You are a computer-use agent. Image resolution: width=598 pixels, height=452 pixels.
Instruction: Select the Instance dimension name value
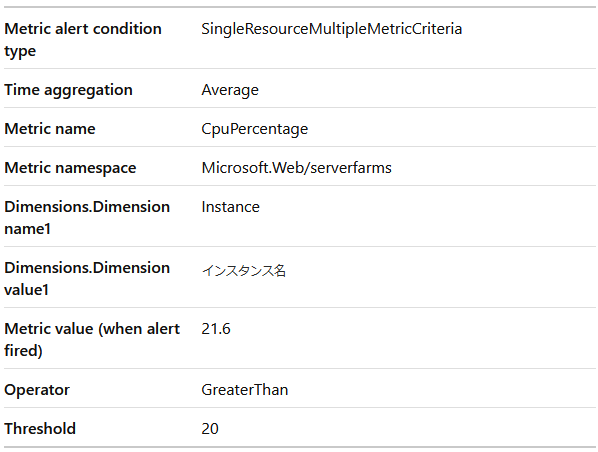(230, 207)
